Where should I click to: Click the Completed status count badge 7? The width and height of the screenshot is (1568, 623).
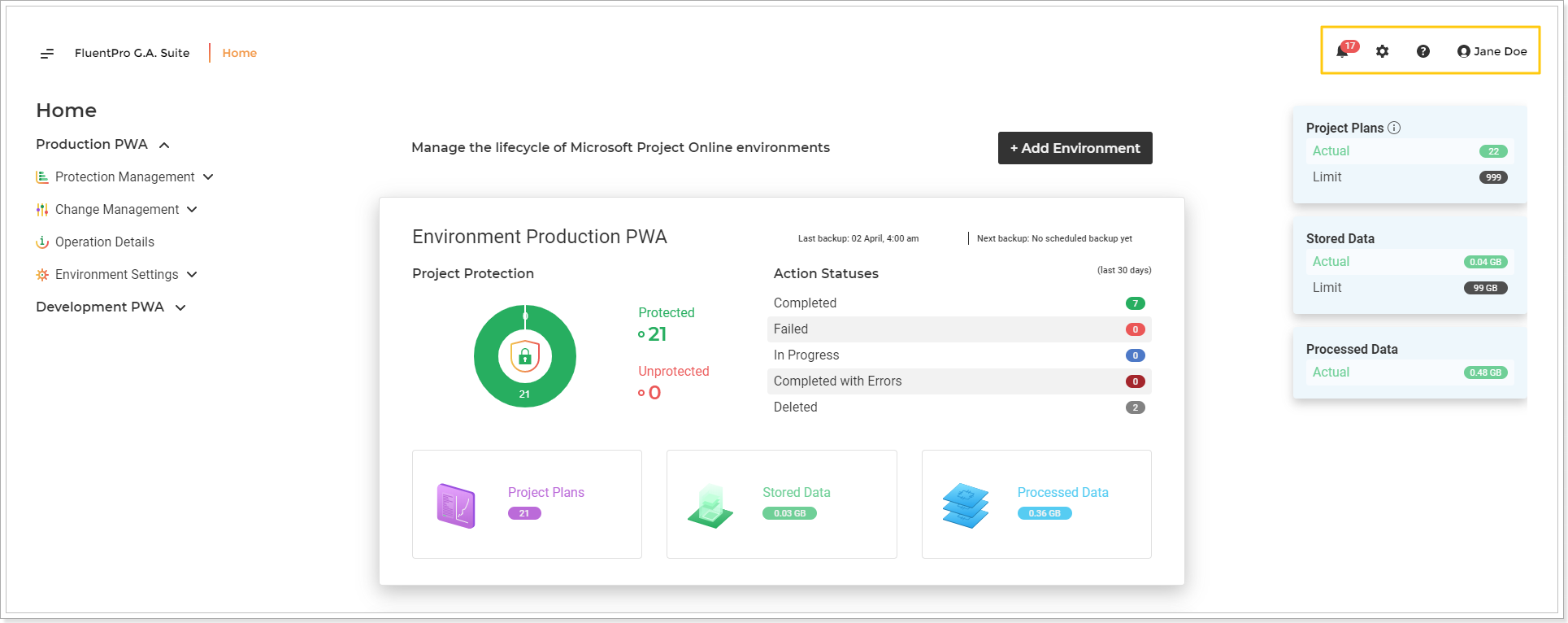point(1135,303)
